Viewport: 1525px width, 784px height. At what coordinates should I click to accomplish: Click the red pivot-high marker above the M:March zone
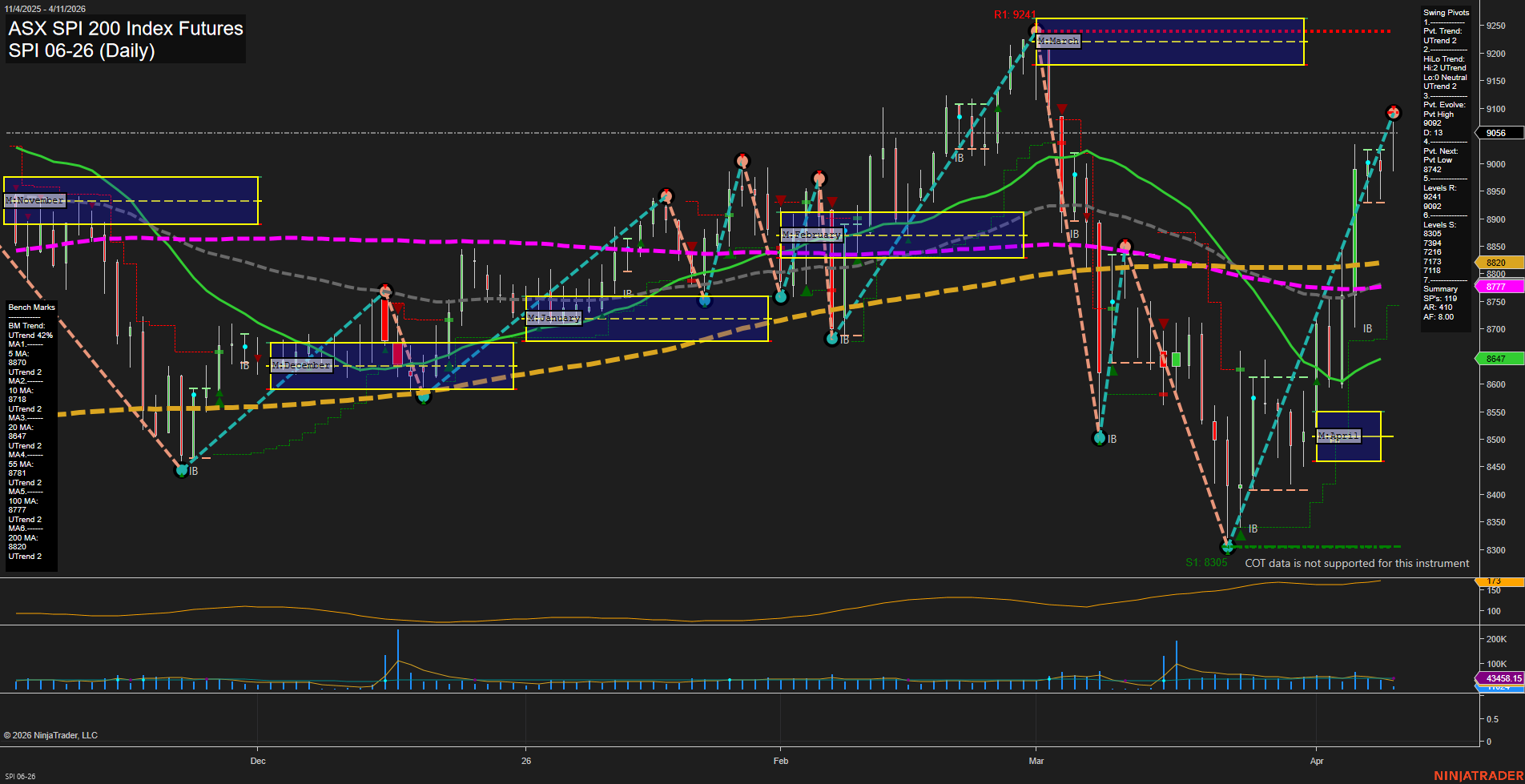click(1033, 28)
